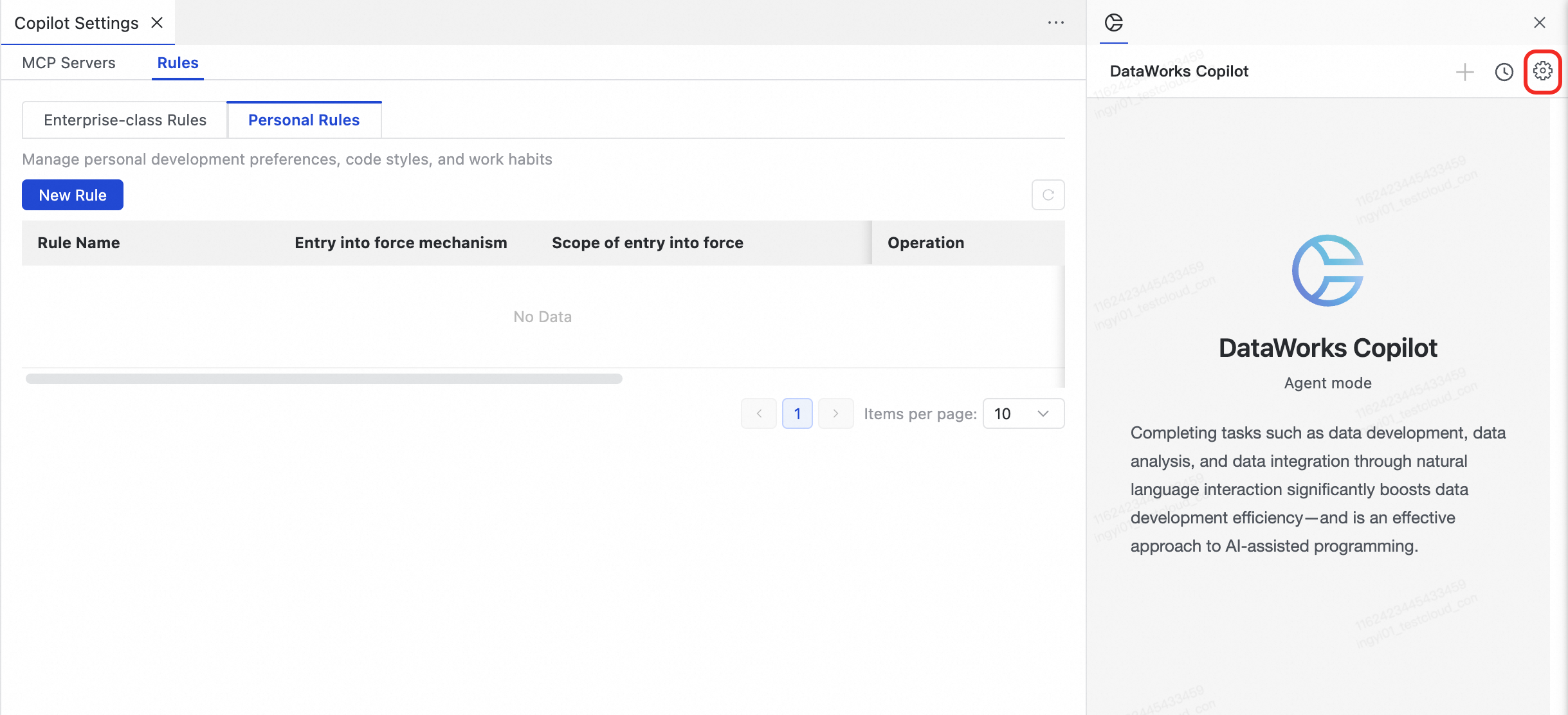Refresh the personal rules list

point(1048,195)
